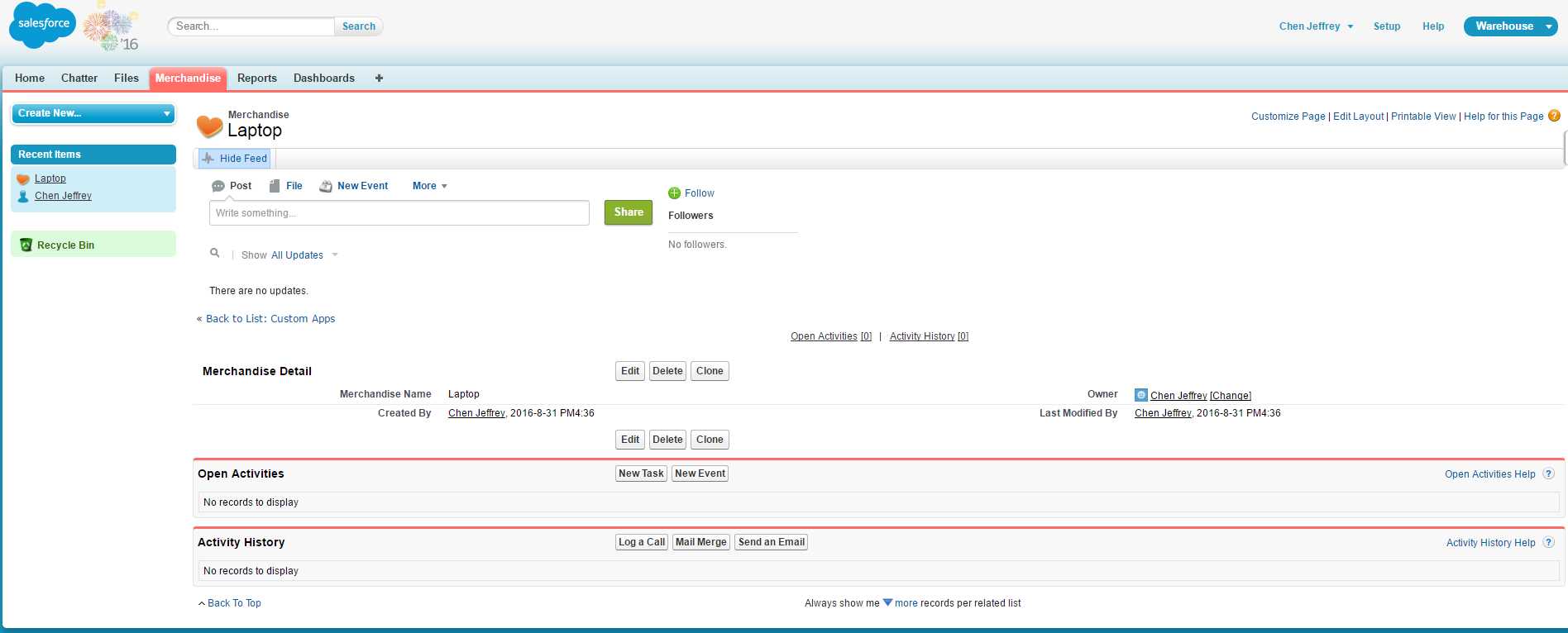This screenshot has width=1568, height=633.
Task: Click the Hide Feed pulse icon
Action: tap(208, 159)
